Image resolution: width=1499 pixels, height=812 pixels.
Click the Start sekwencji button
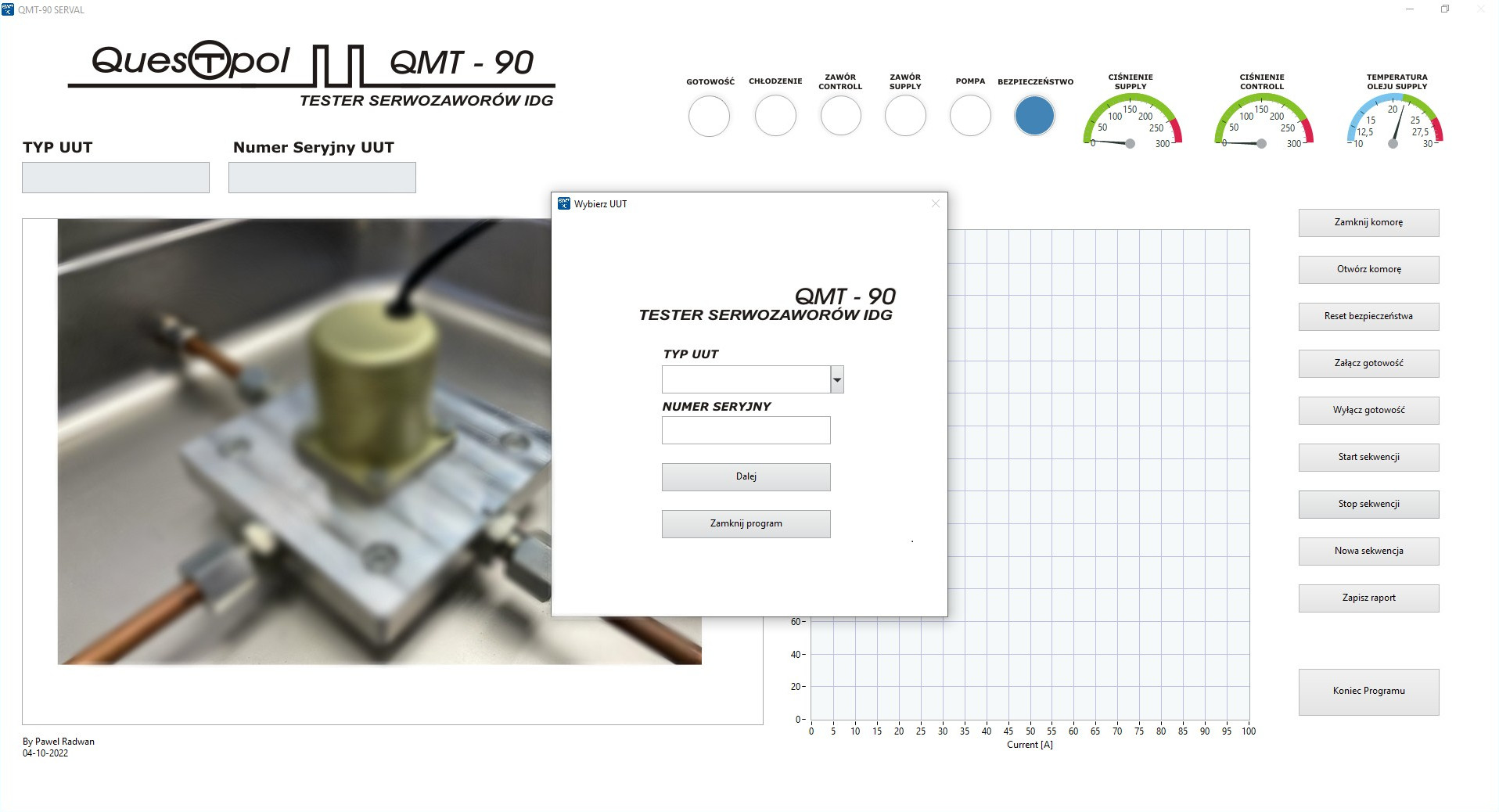point(1368,458)
